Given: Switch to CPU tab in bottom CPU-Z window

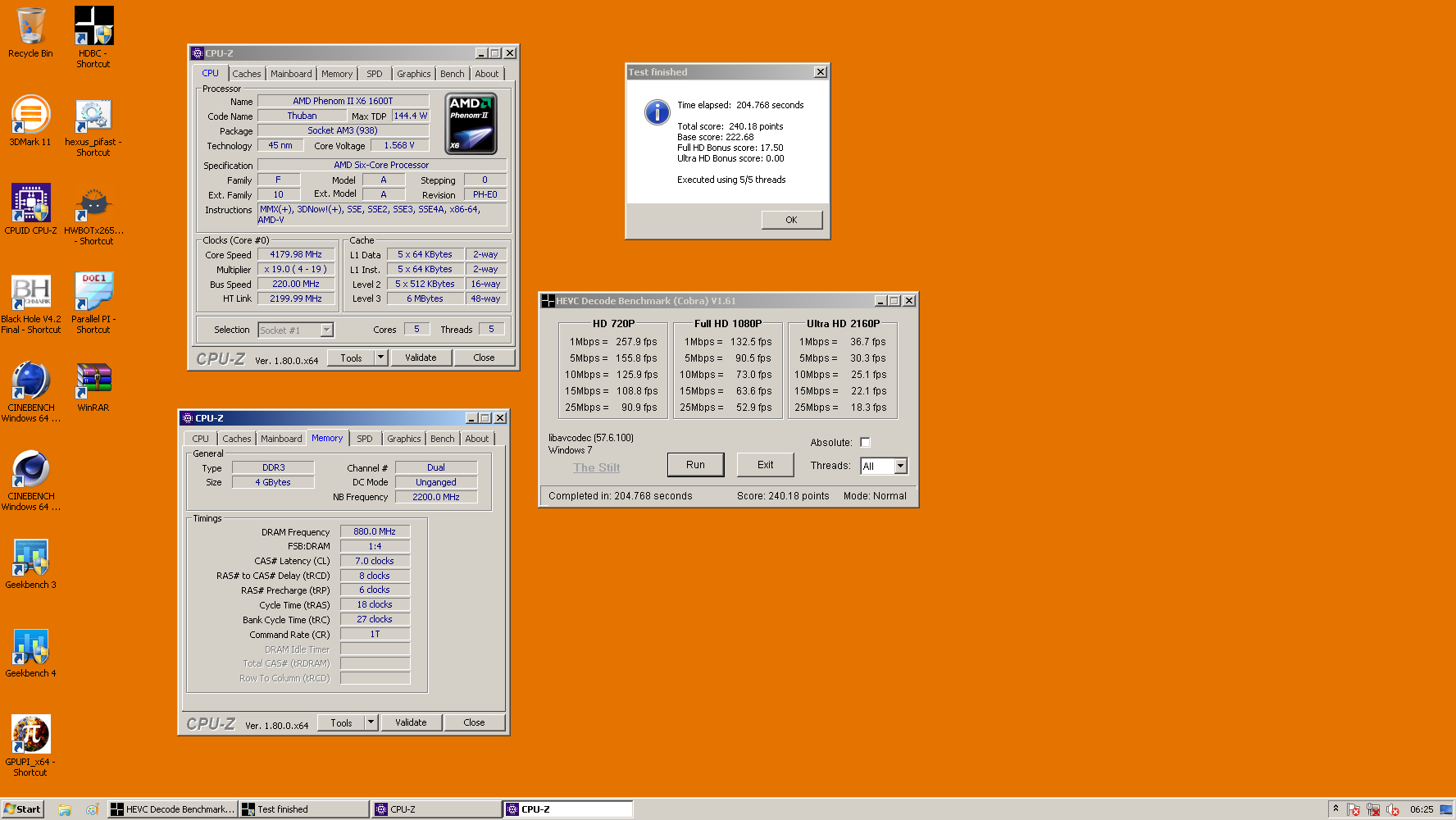Looking at the screenshot, I should [201, 439].
